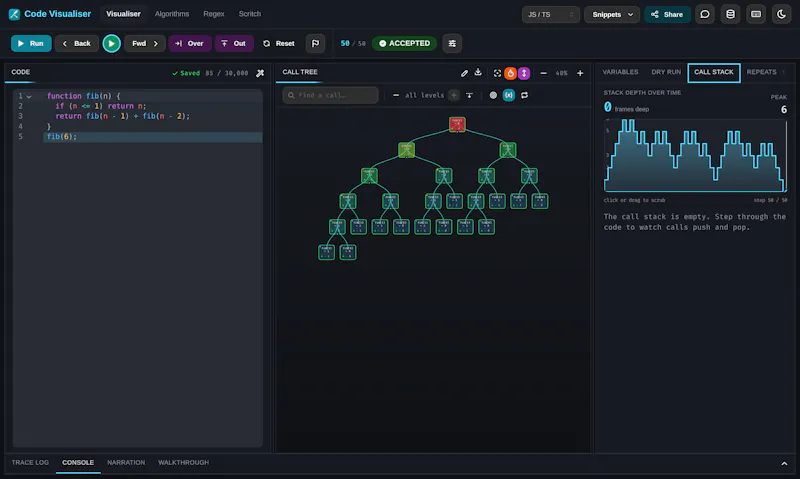This screenshot has height=479, width=800.
Task: Switch to the Algorithms tab
Action: [x=172, y=14]
